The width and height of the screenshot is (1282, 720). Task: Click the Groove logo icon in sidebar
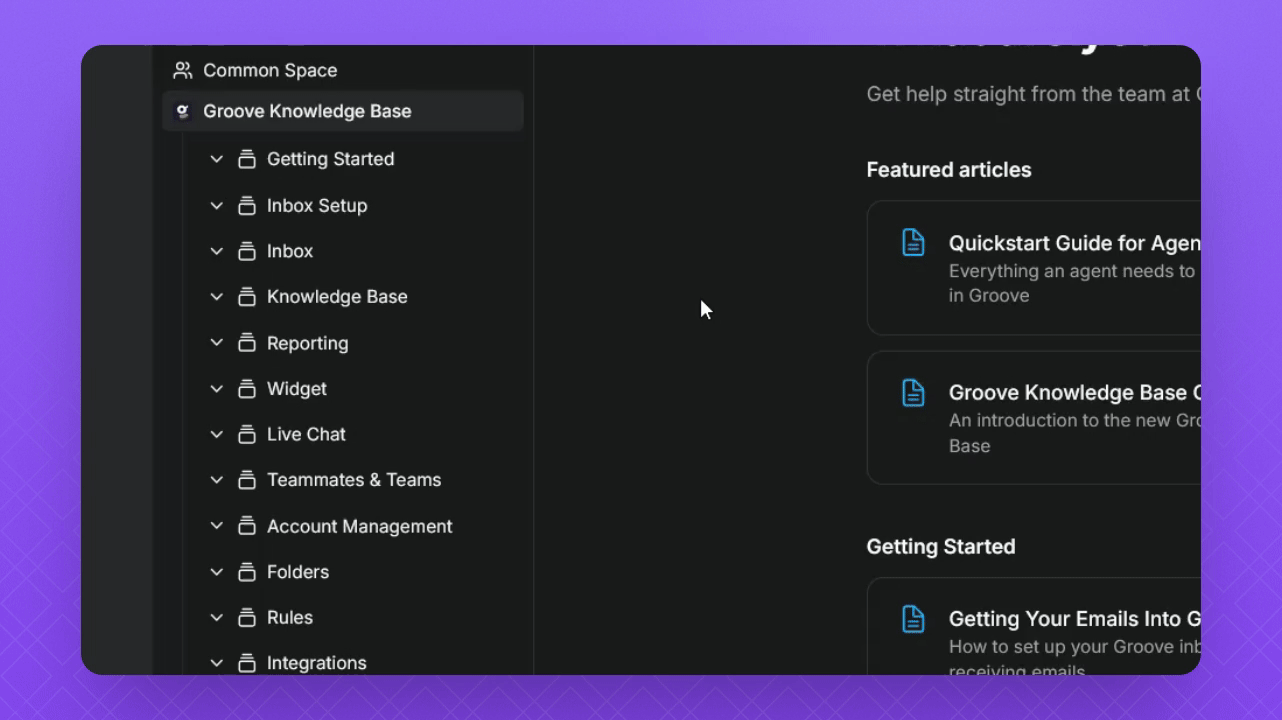(x=182, y=111)
